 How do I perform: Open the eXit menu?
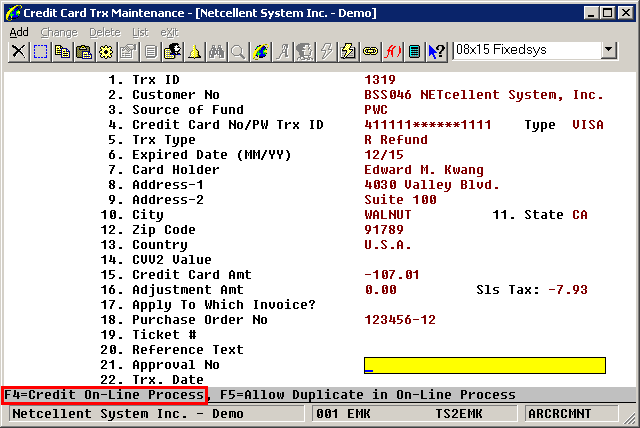(169, 32)
